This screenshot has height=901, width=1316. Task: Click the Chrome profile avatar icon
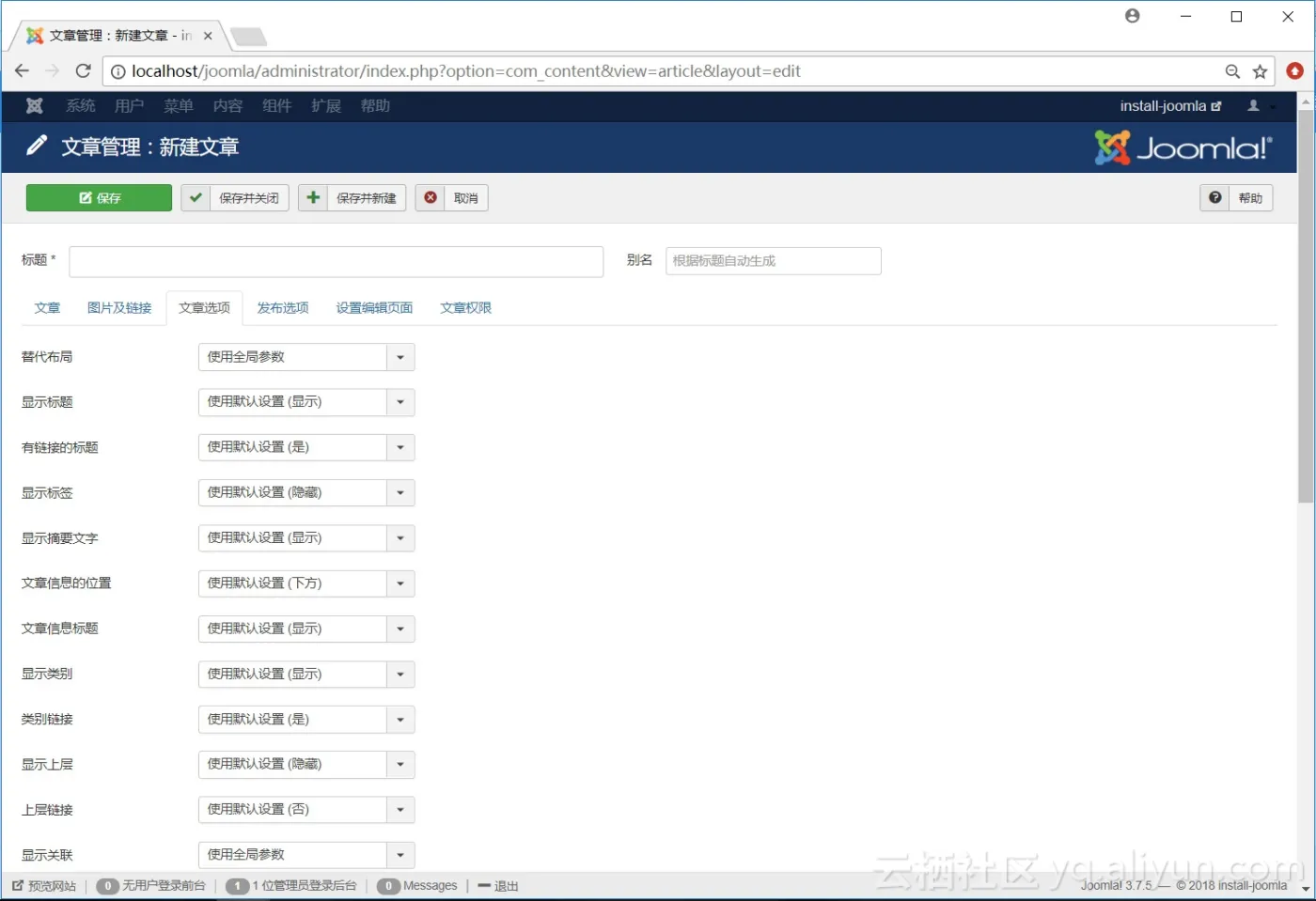click(1133, 16)
